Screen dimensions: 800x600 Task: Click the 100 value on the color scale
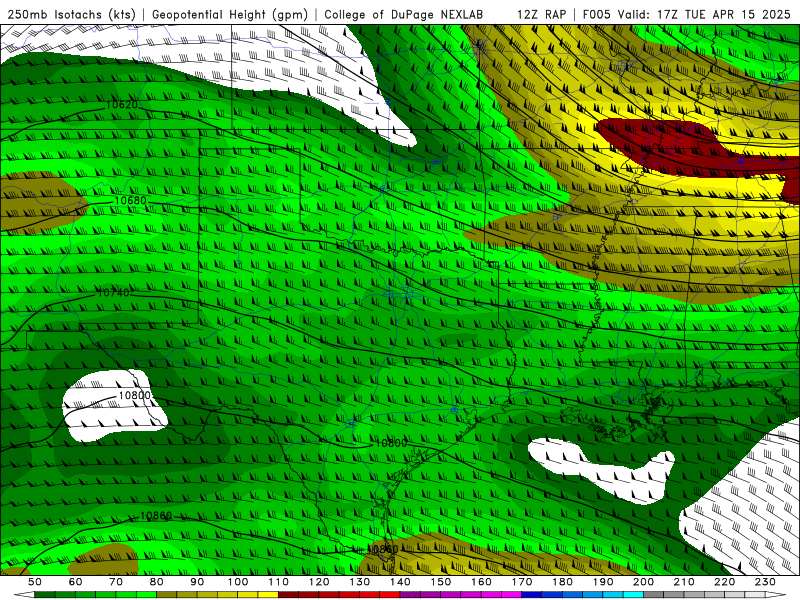tap(238, 582)
